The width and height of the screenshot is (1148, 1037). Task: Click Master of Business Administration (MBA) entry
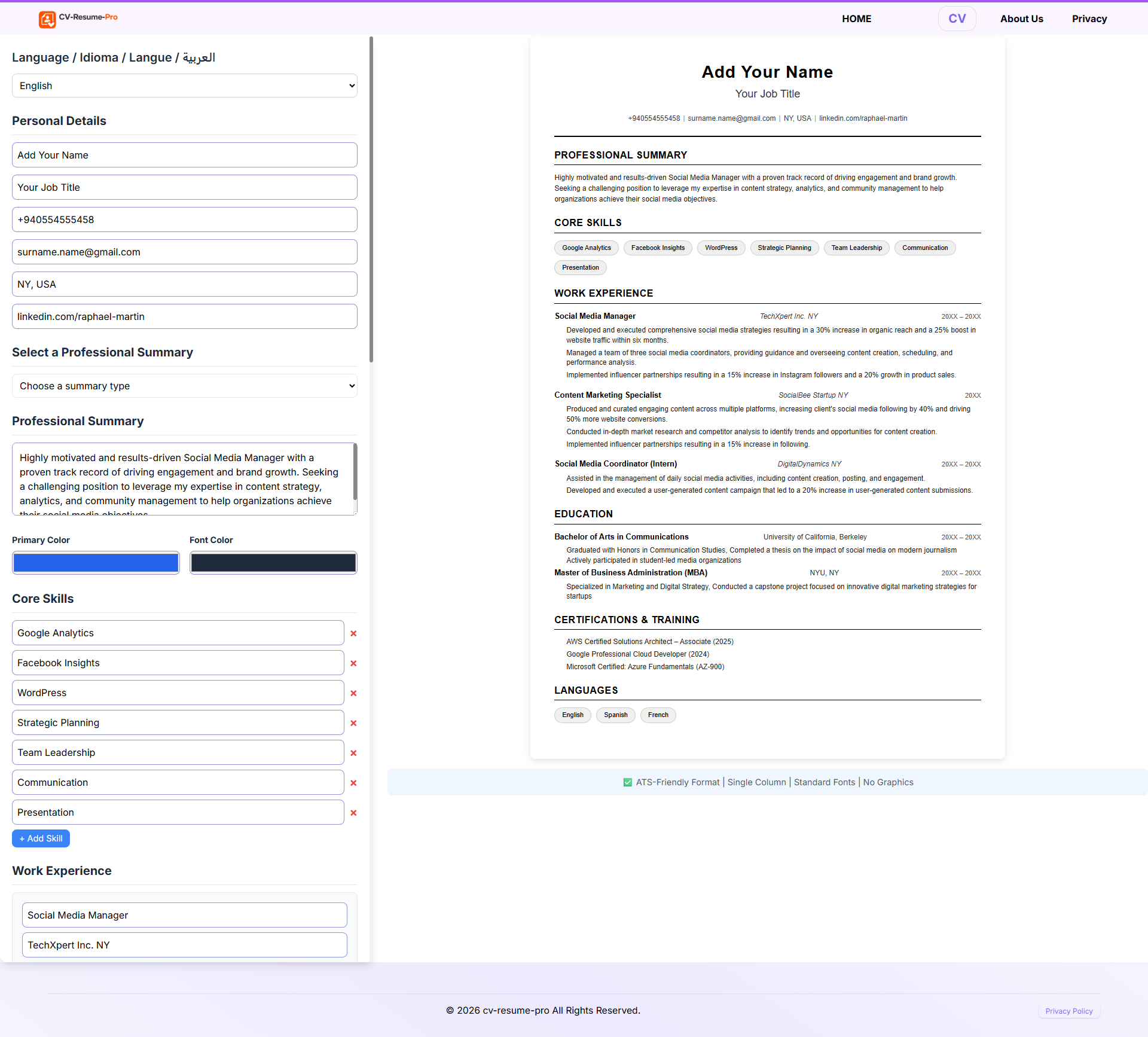(x=631, y=573)
